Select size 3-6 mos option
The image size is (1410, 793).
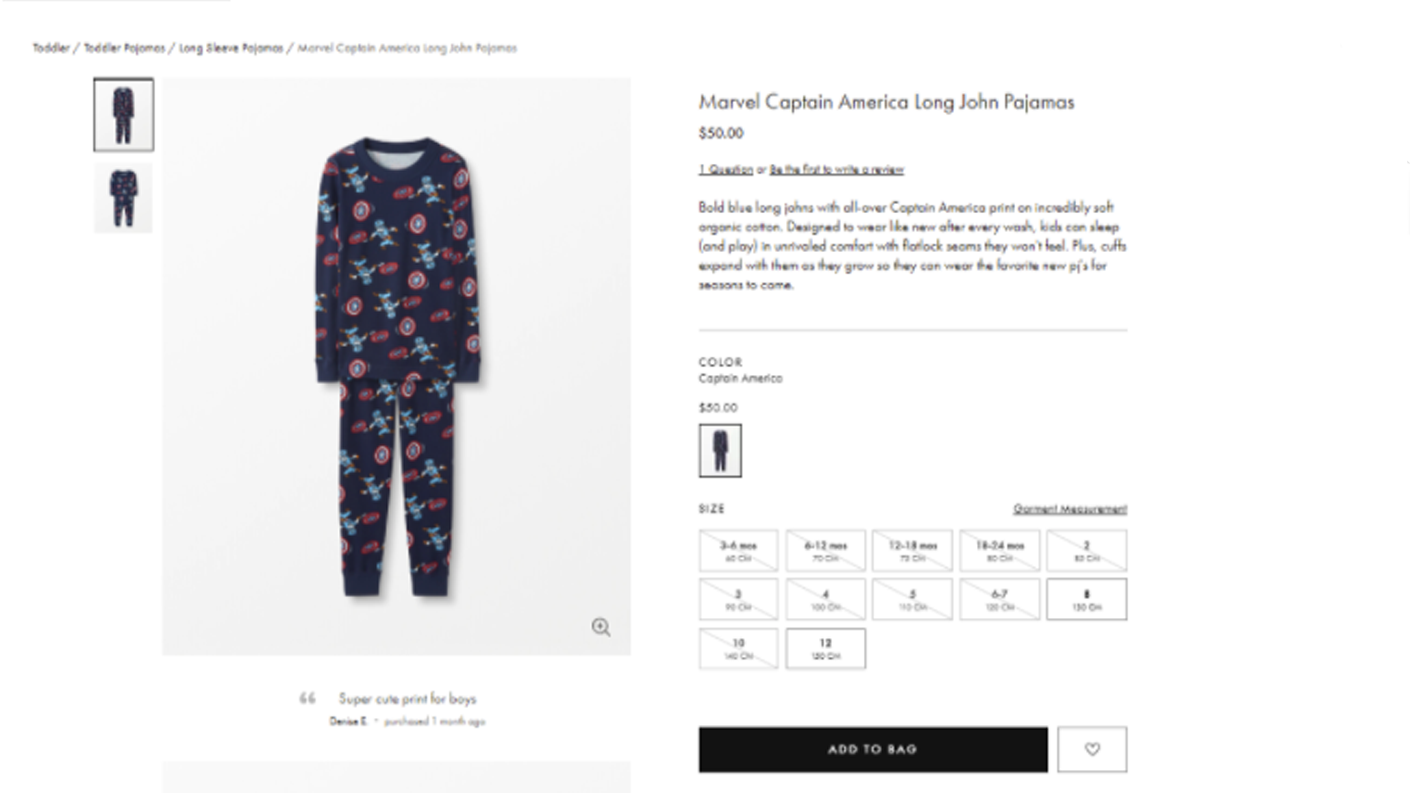pyautogui.click(x=738, y=550)
